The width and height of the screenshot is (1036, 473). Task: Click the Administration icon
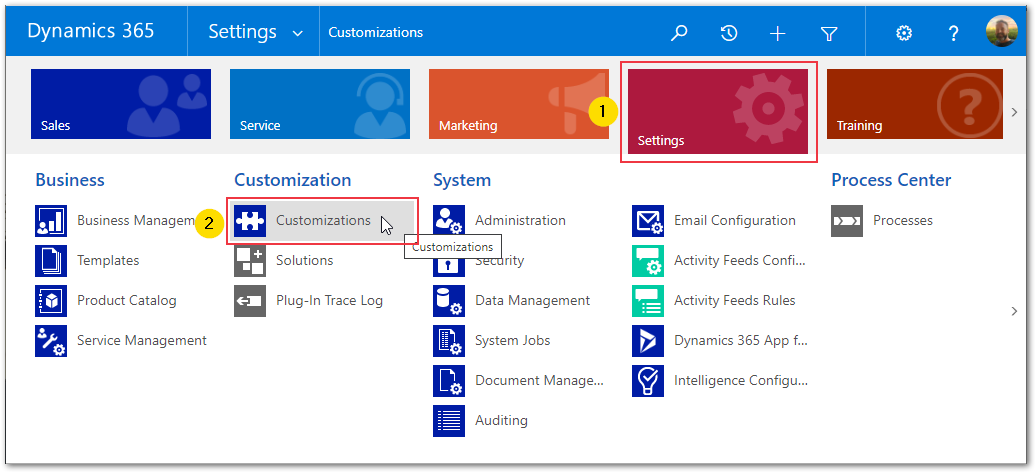(x=449, y=221)
